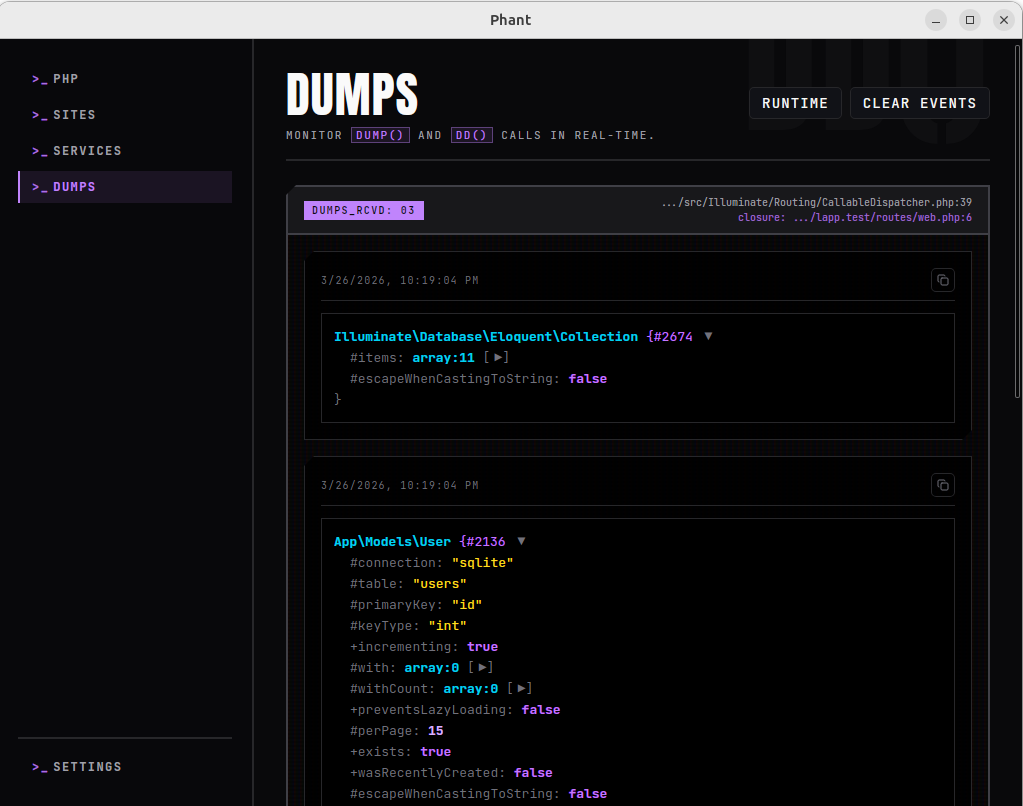Collapse the Eloquent Collection object

709,336
